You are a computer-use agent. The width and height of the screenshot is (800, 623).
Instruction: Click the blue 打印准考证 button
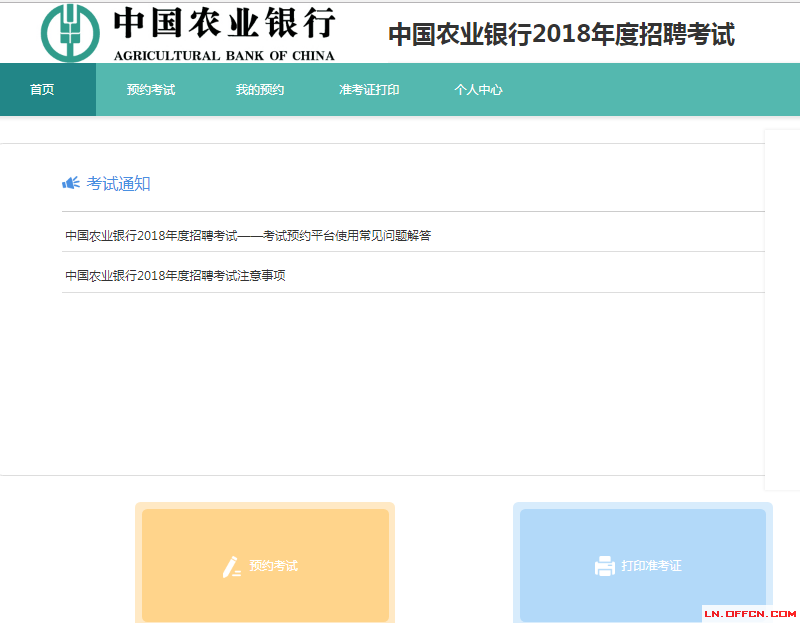tap(643, 565)
